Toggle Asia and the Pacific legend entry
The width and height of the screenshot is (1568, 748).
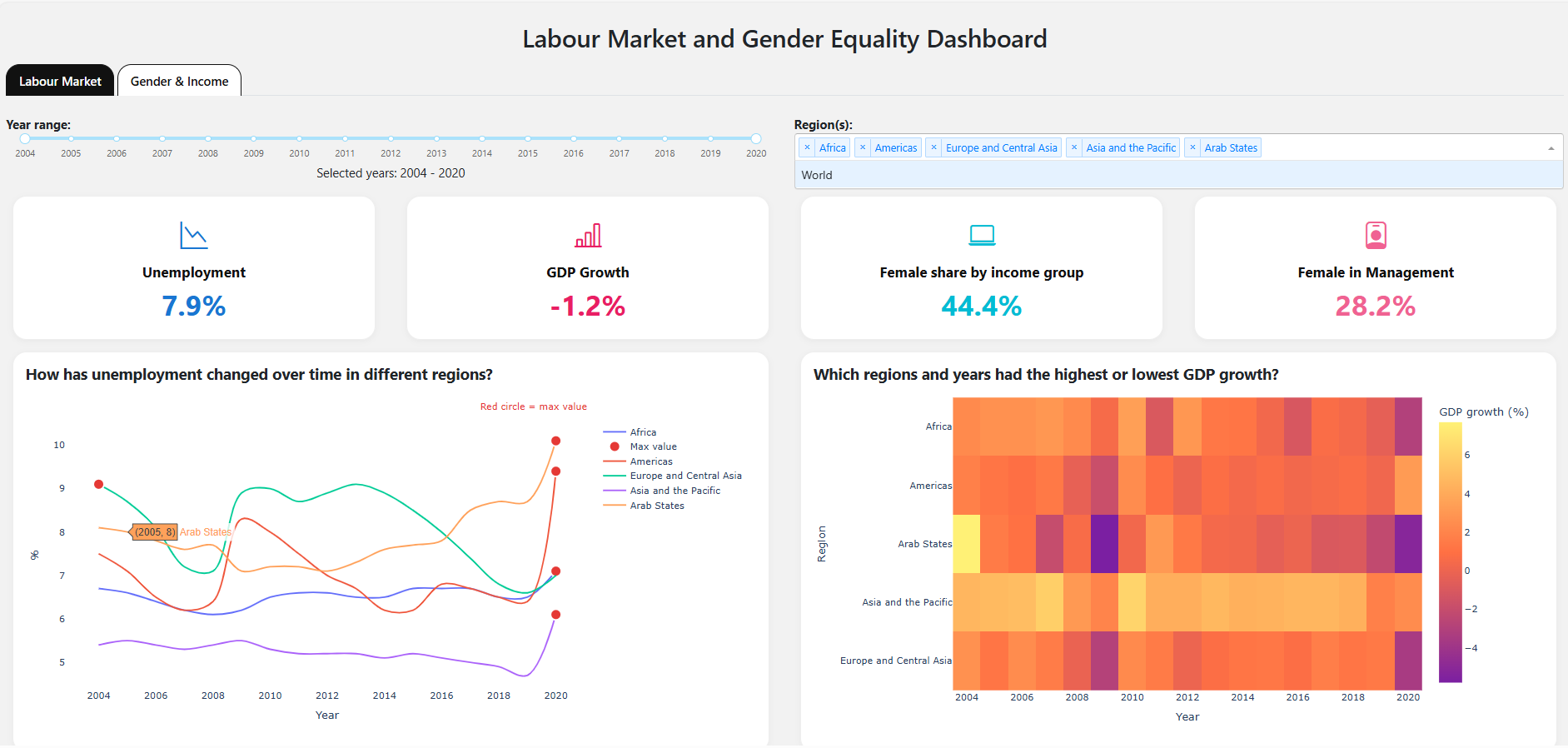pos(674,491)
